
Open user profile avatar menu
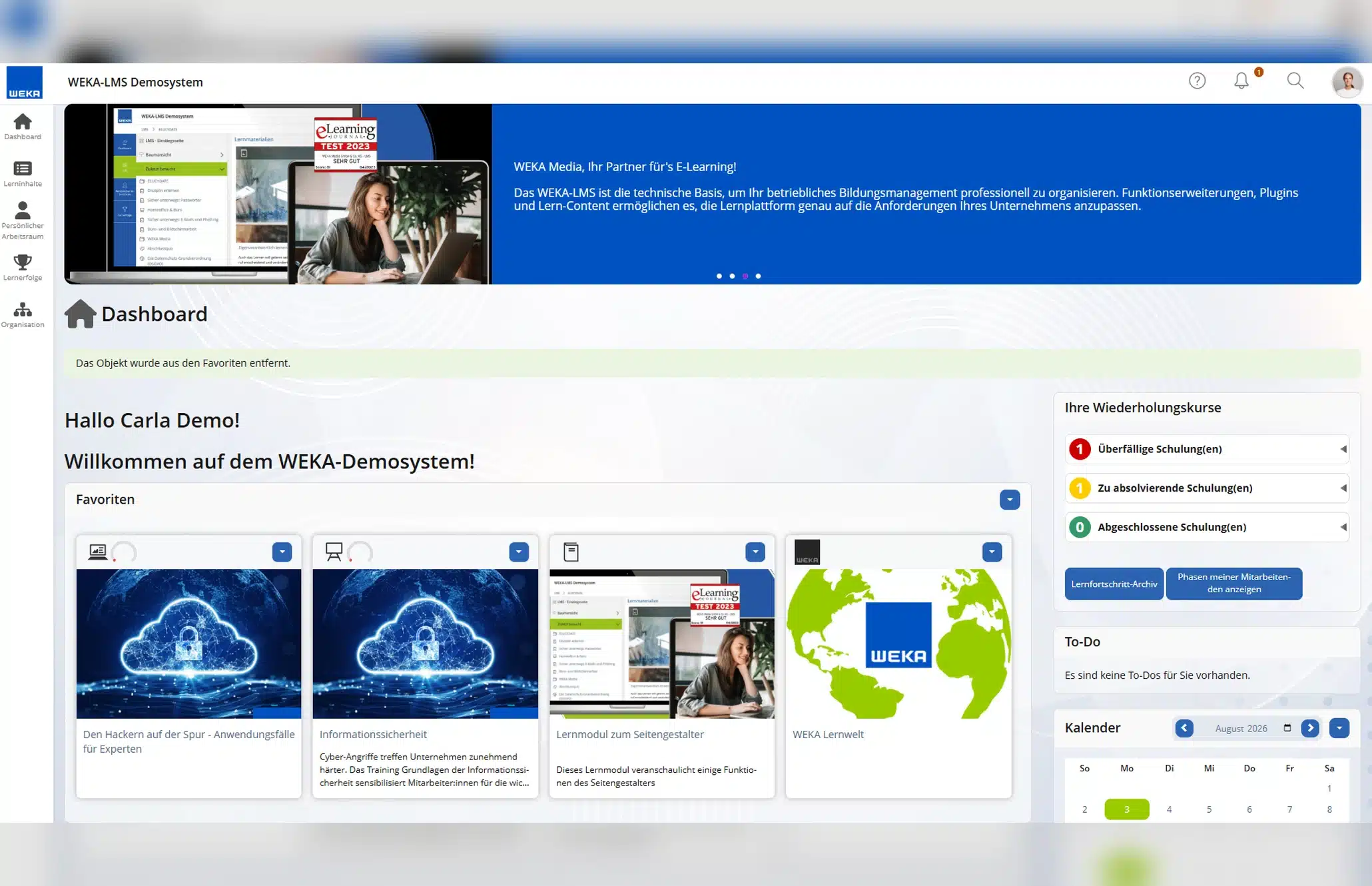pos(1347,82)
